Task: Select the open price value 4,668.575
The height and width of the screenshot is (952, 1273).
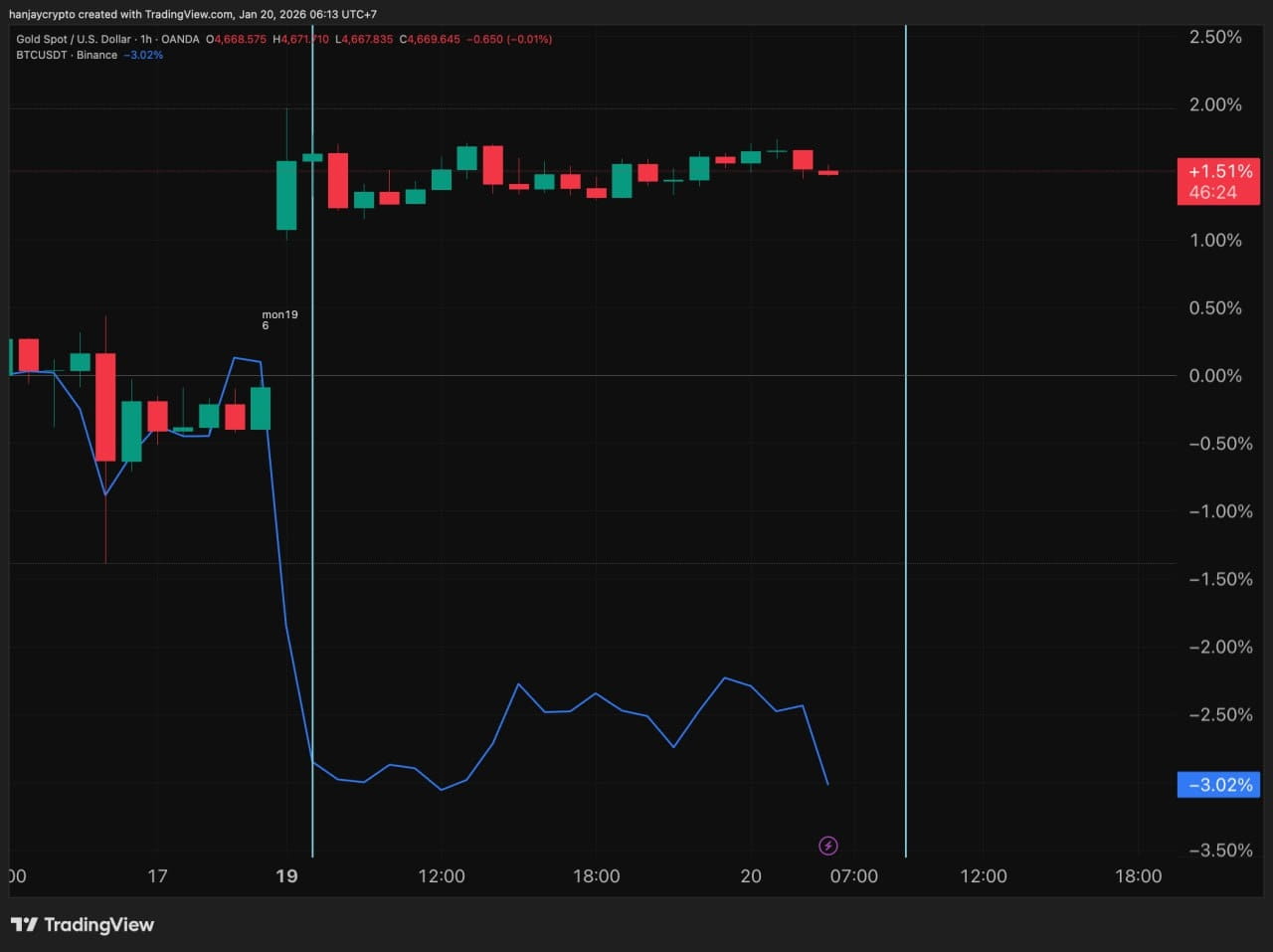Action: [240, 40]
